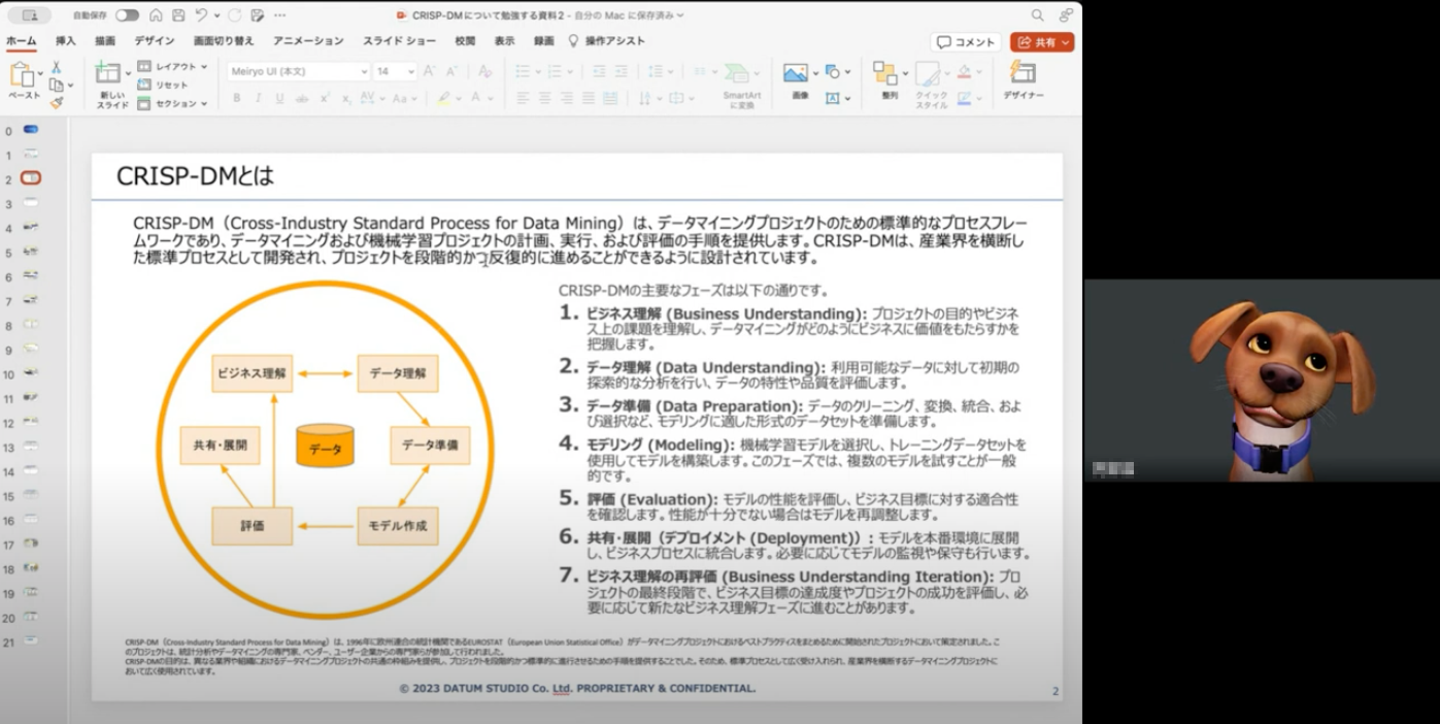1440x724 pixels.
Task: Toggle the 自動保存 autosave switch
Action: click(x=127, y=15)
